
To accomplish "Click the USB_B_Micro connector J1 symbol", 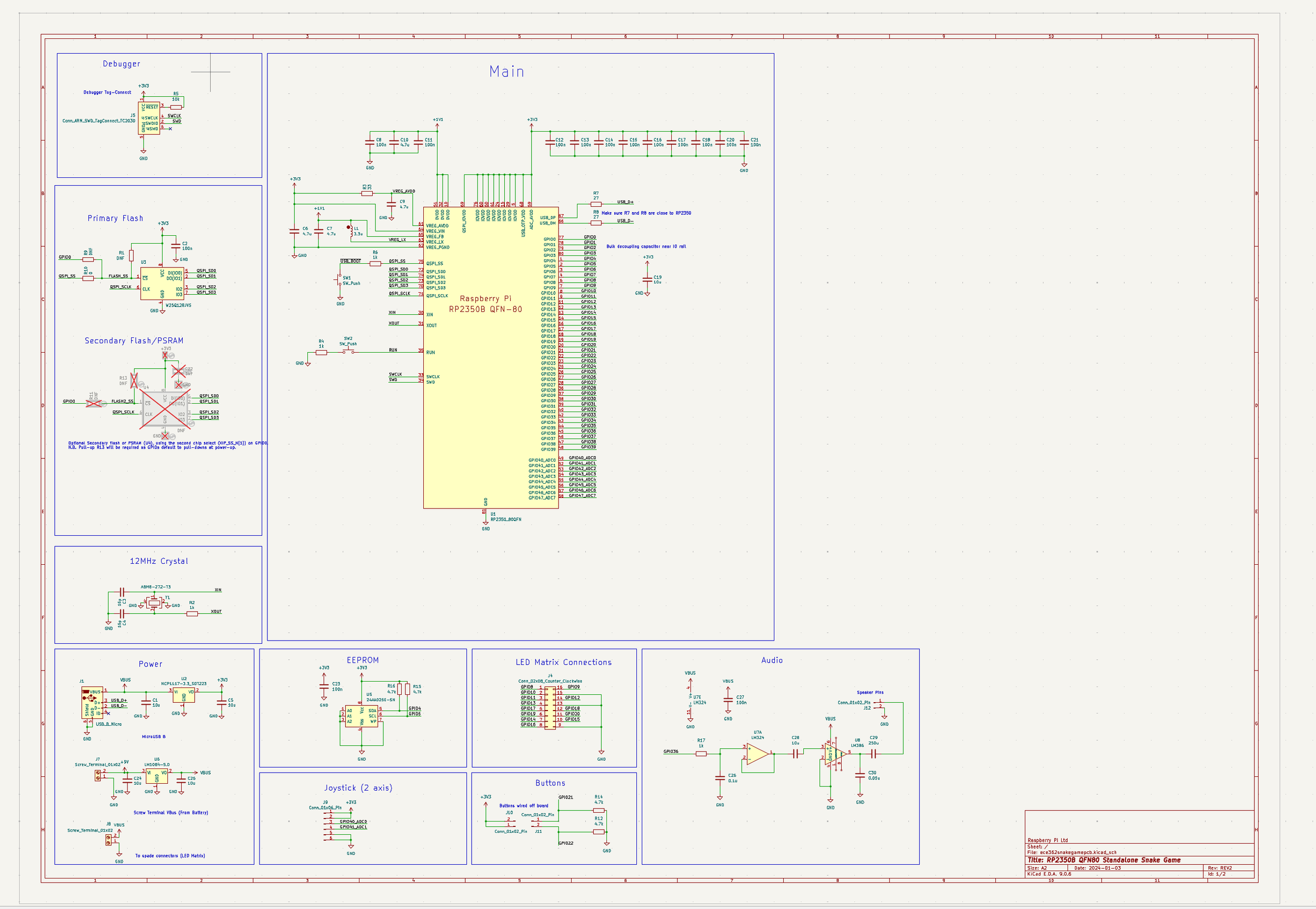I will 92,702.
